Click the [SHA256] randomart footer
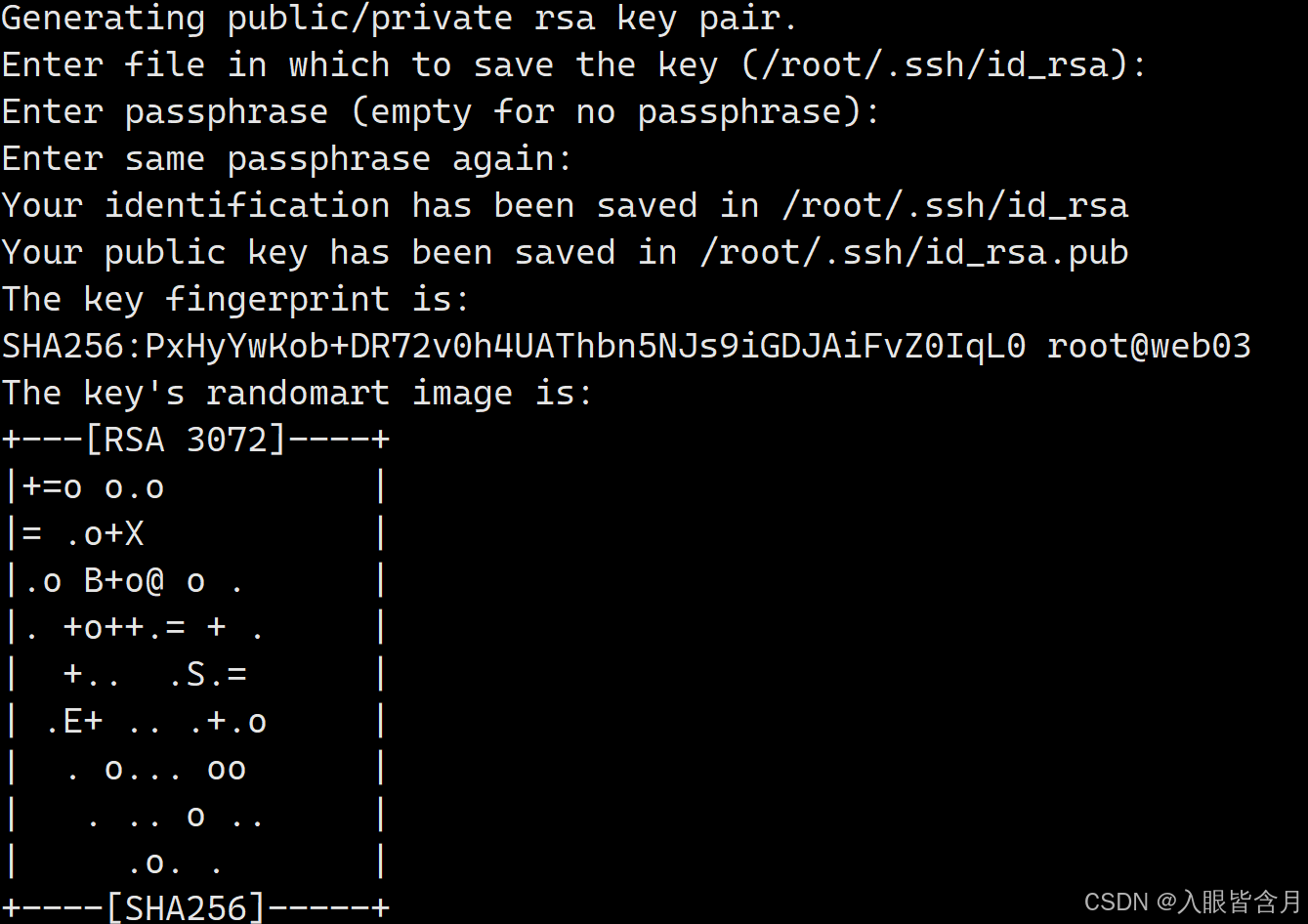 pos(186,908)
